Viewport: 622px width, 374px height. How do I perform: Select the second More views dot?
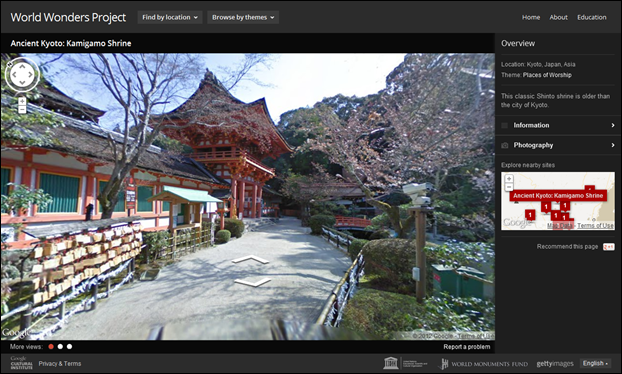[x=60, y=347]
